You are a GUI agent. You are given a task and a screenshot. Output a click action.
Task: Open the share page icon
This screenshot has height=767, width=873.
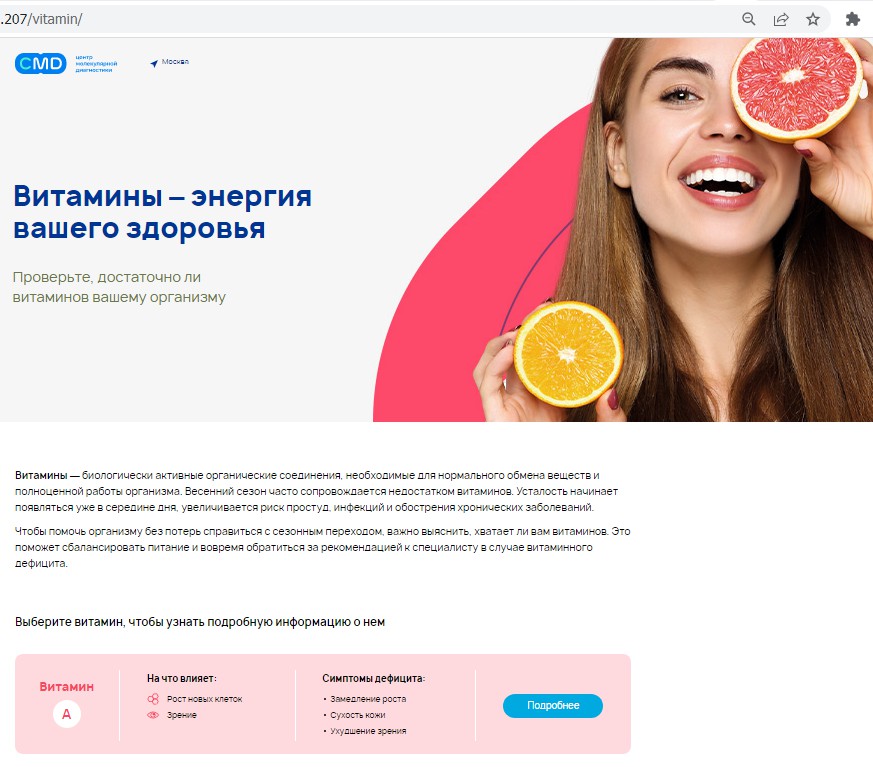pyautogui.click(x=781, y=19)
